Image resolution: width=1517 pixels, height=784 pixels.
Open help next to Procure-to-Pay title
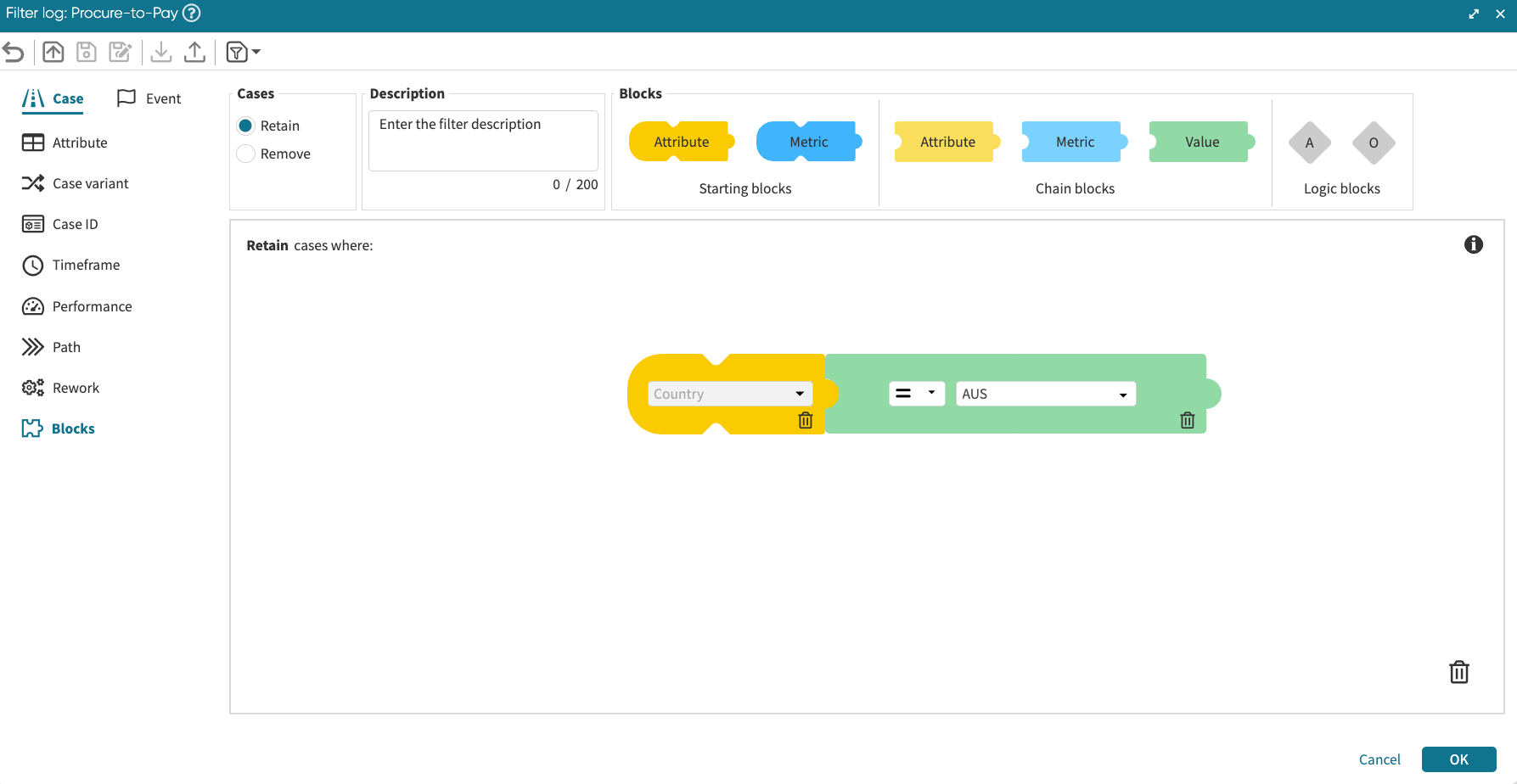coord(193,13)
